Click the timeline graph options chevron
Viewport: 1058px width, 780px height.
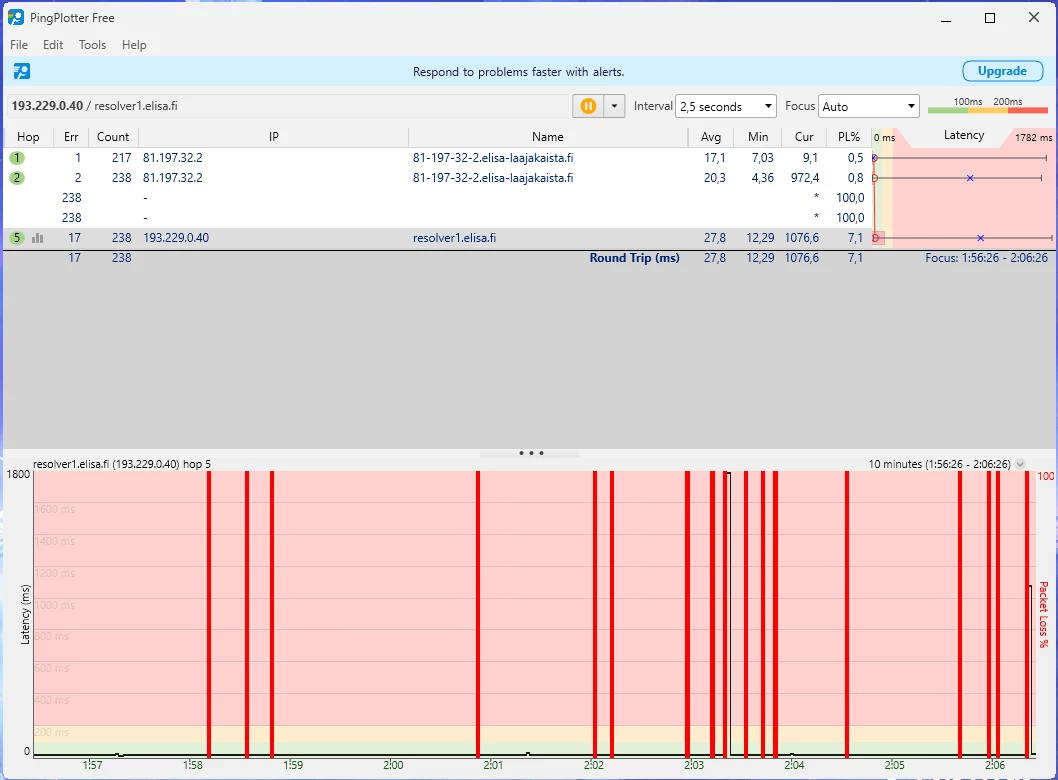pyautogui.click(x=1020, y=464)
